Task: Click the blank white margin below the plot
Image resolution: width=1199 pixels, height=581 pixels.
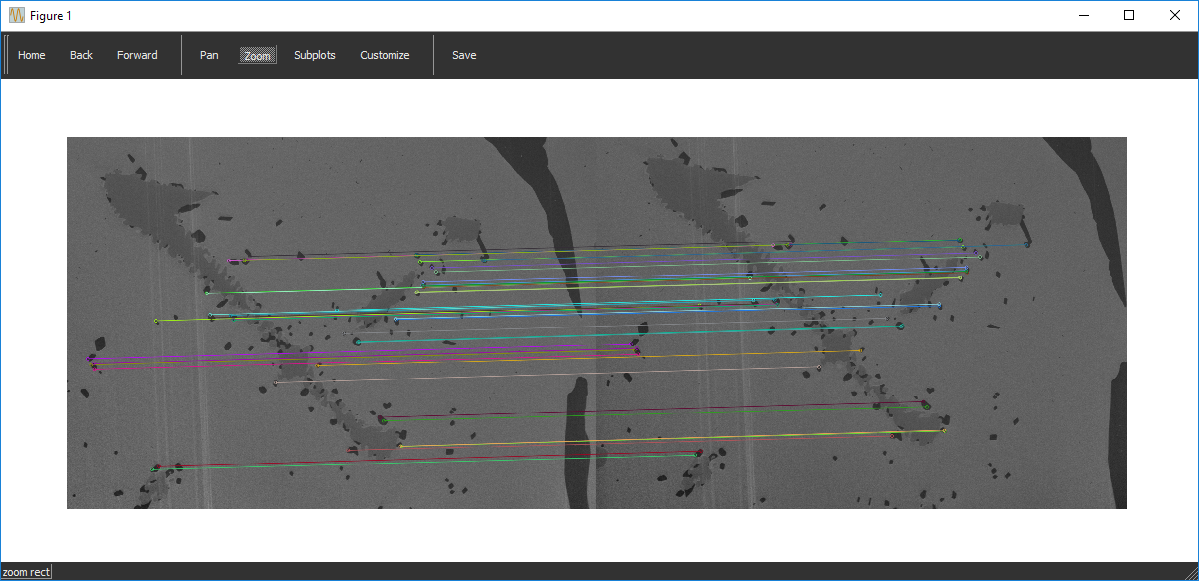Action: click(600, 535)
